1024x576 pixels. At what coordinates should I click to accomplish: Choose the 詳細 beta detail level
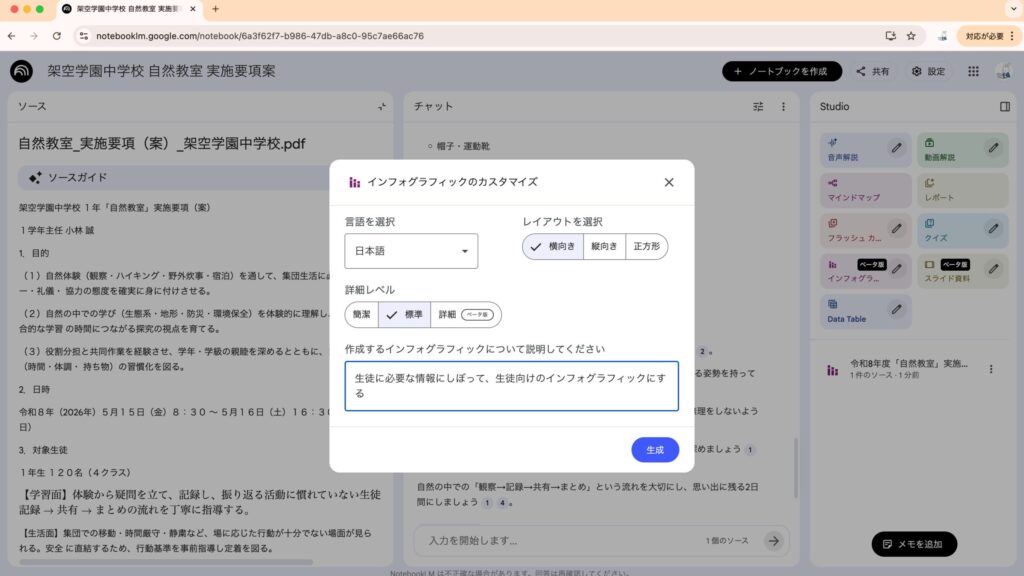pos(465,315)
